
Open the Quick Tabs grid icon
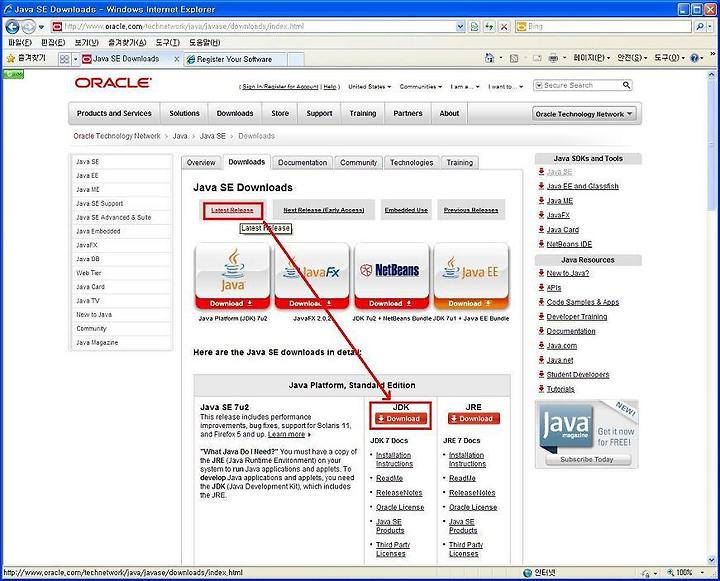[x=65, y=59]
